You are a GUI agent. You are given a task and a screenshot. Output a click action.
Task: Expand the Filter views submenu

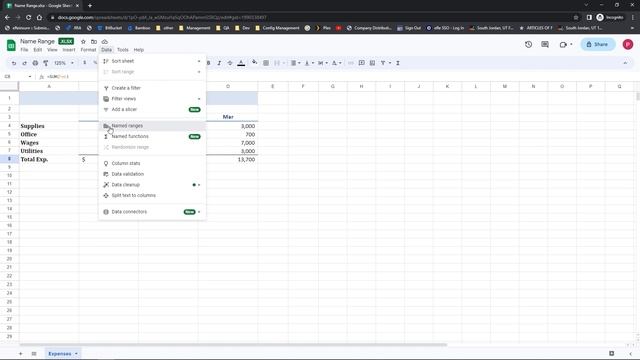[152, 99]
